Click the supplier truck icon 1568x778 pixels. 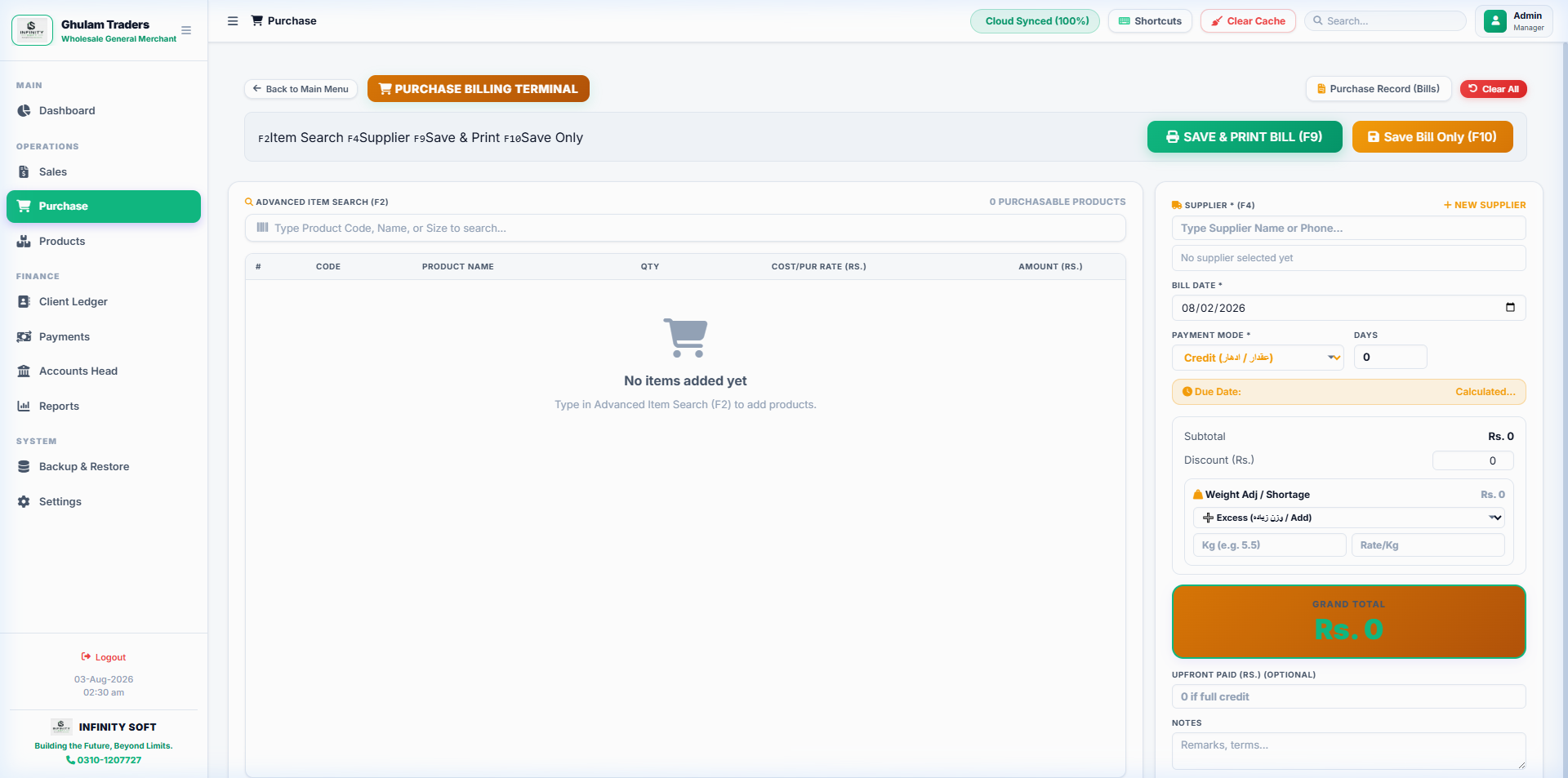click(1177, 206)
